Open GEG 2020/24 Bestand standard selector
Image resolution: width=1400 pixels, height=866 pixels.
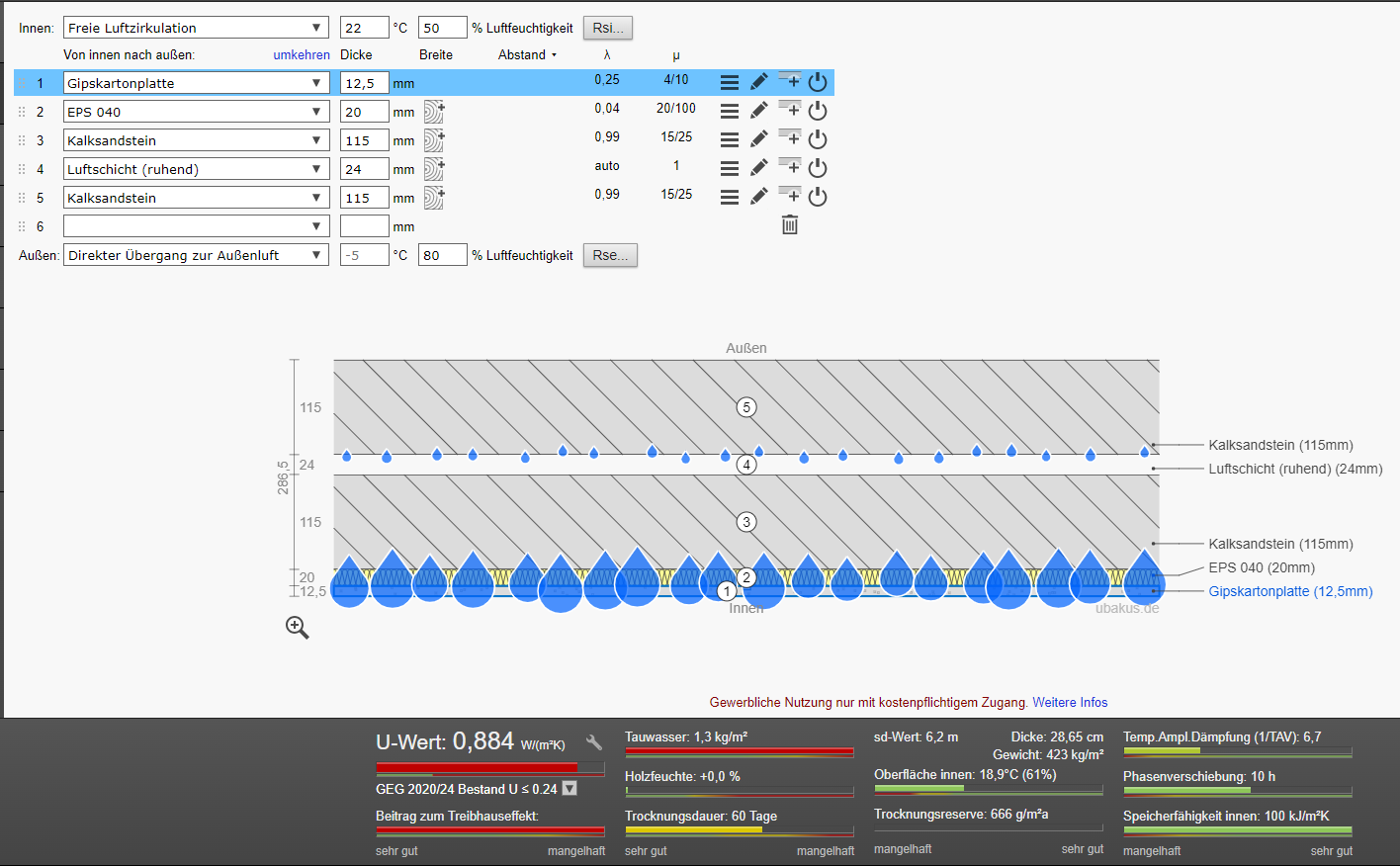click(x=569, y=789)
